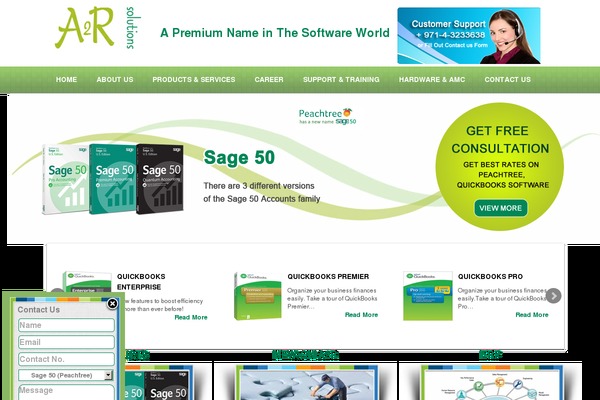Open the QuickBooks Enterprise title
600x400 pixels.
(x=141, y=282)
